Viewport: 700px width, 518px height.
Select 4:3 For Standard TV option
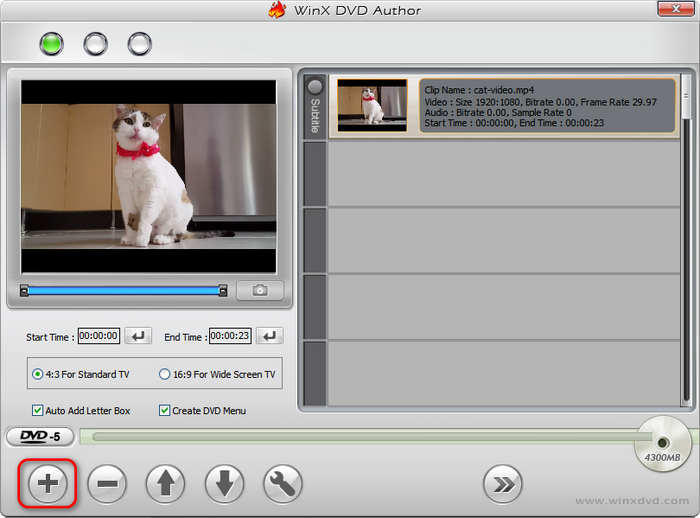click(38, 374)
